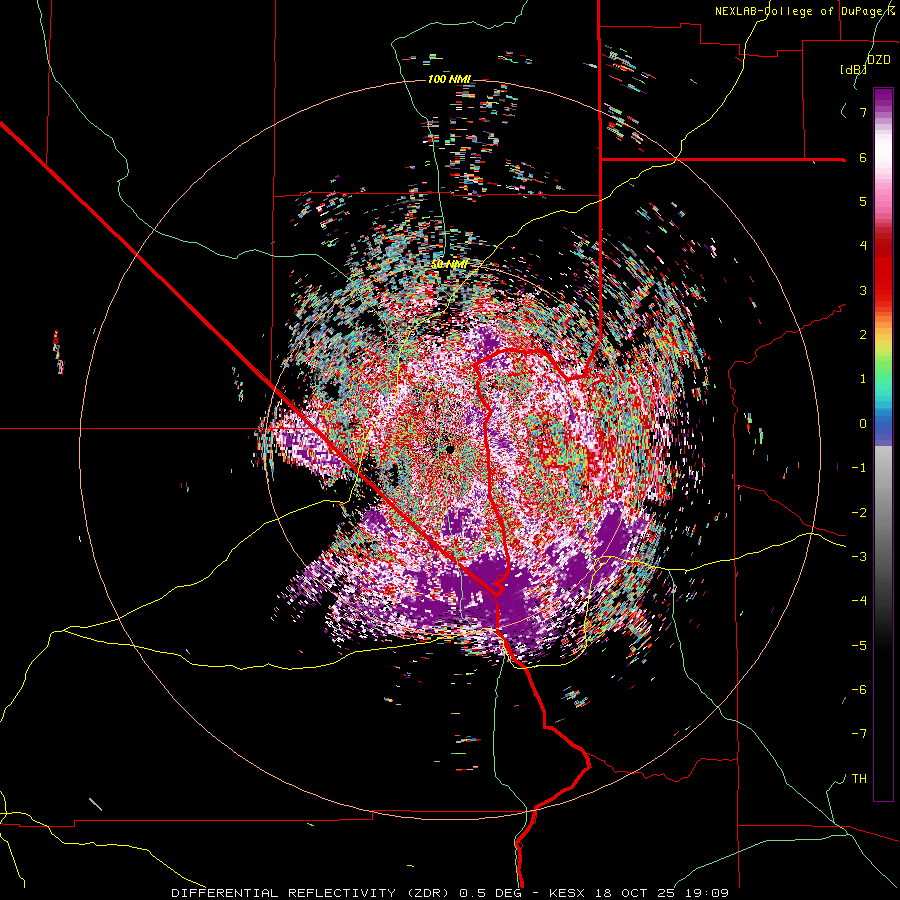This screenshot has height=900, width=900.
Task: Click the 50 NMI range ring label
Action: pyautogui.click(x=449, y=265)
